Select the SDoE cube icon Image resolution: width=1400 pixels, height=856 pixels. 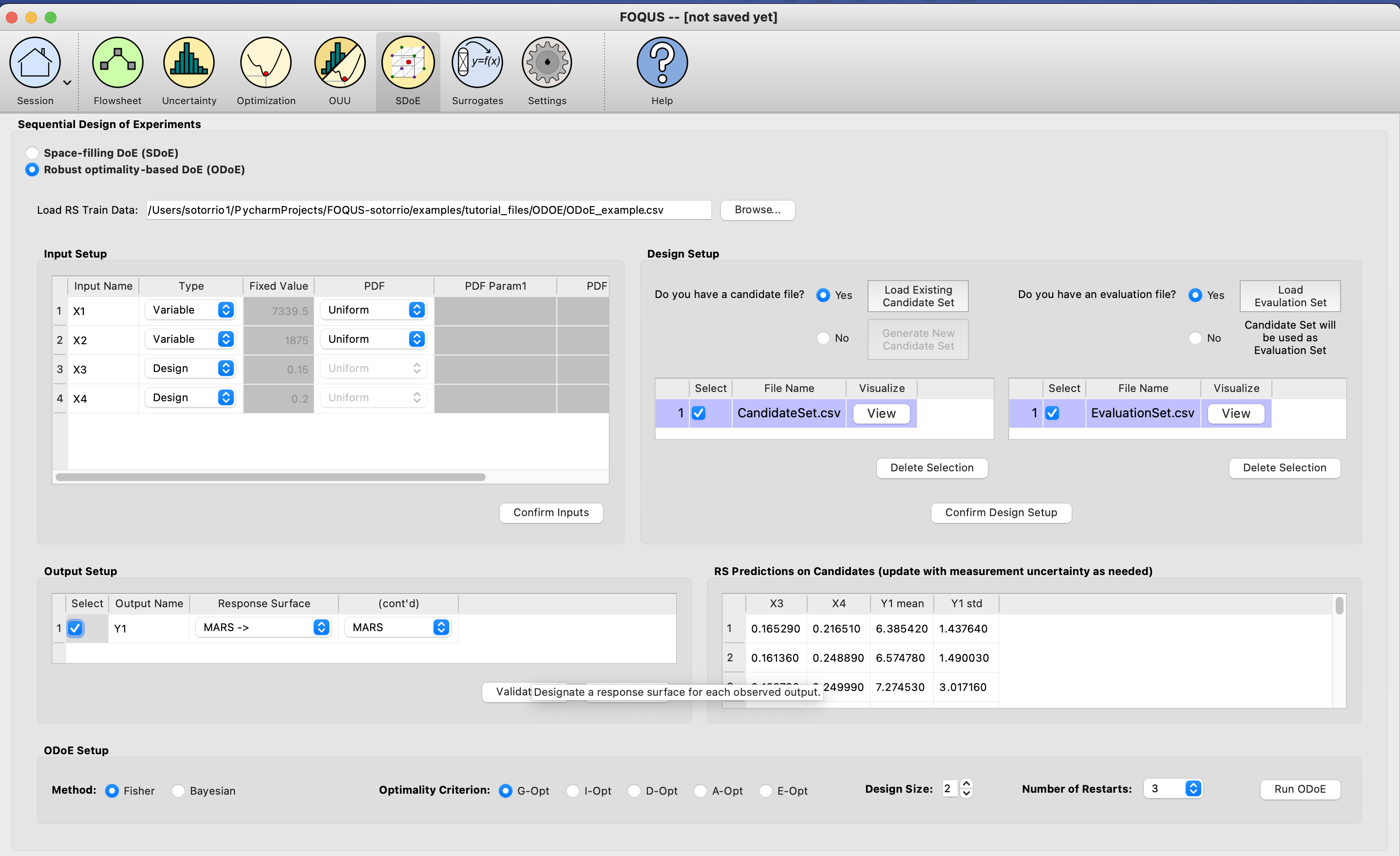click(408, 63)
